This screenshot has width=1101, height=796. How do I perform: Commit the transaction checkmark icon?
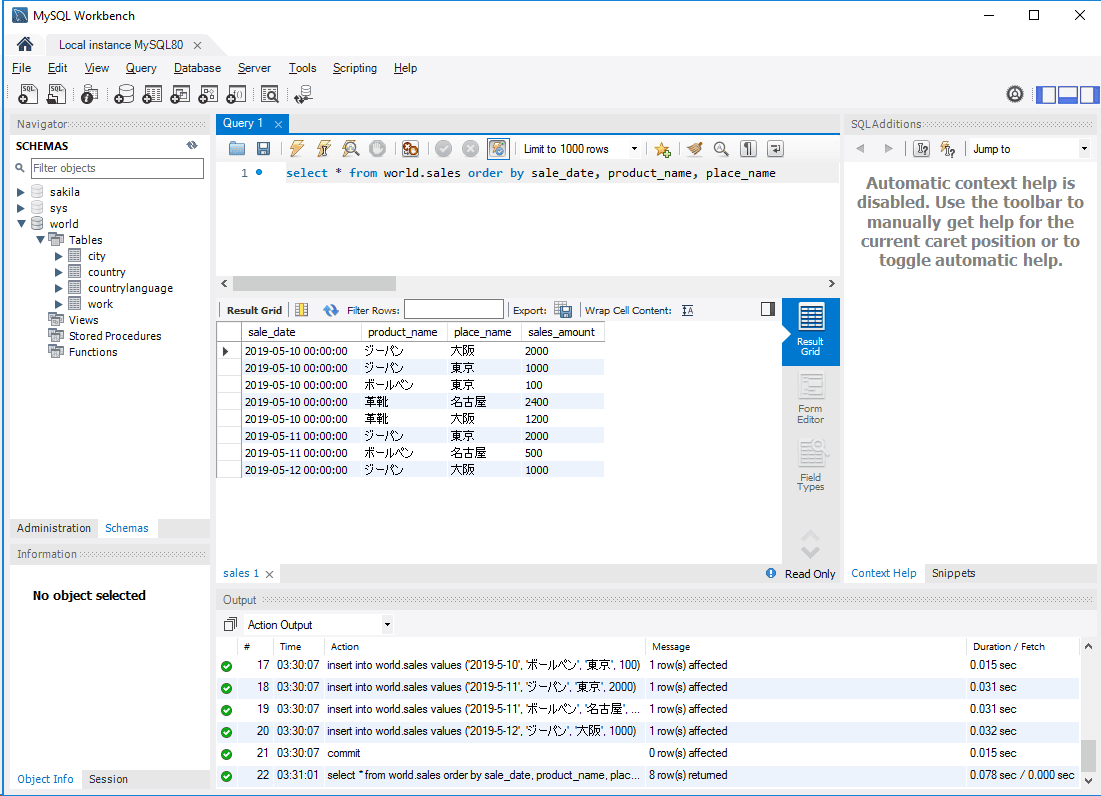coord(443,149)
